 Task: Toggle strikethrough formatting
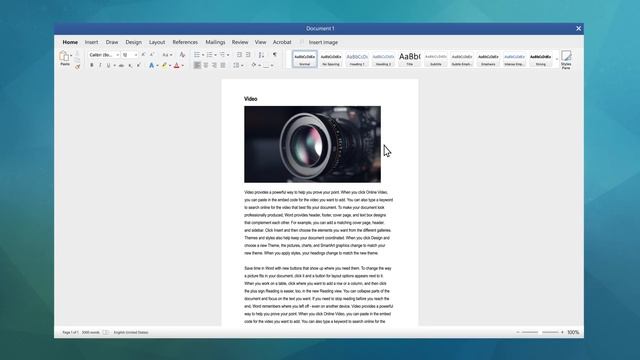point(121,65)
